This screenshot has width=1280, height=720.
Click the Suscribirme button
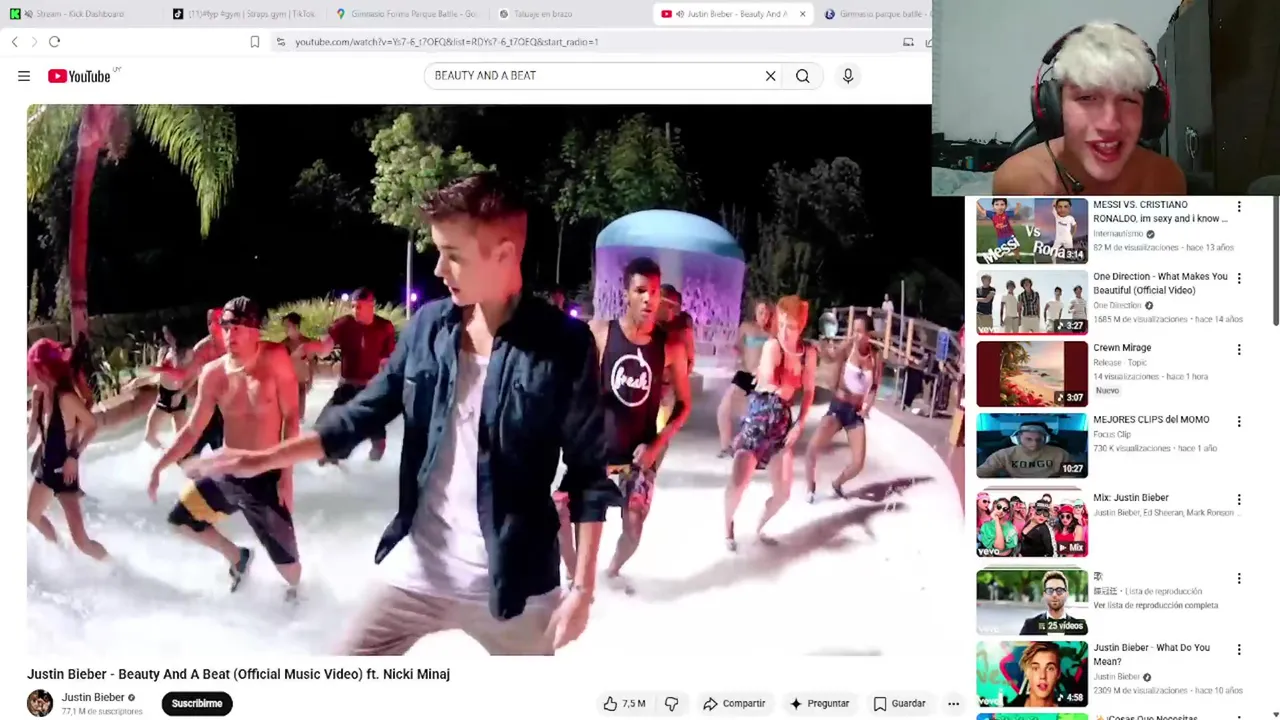[197, 703]
